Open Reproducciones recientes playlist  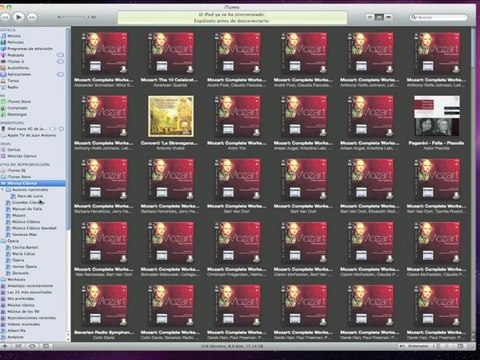(x=31, y=318)
